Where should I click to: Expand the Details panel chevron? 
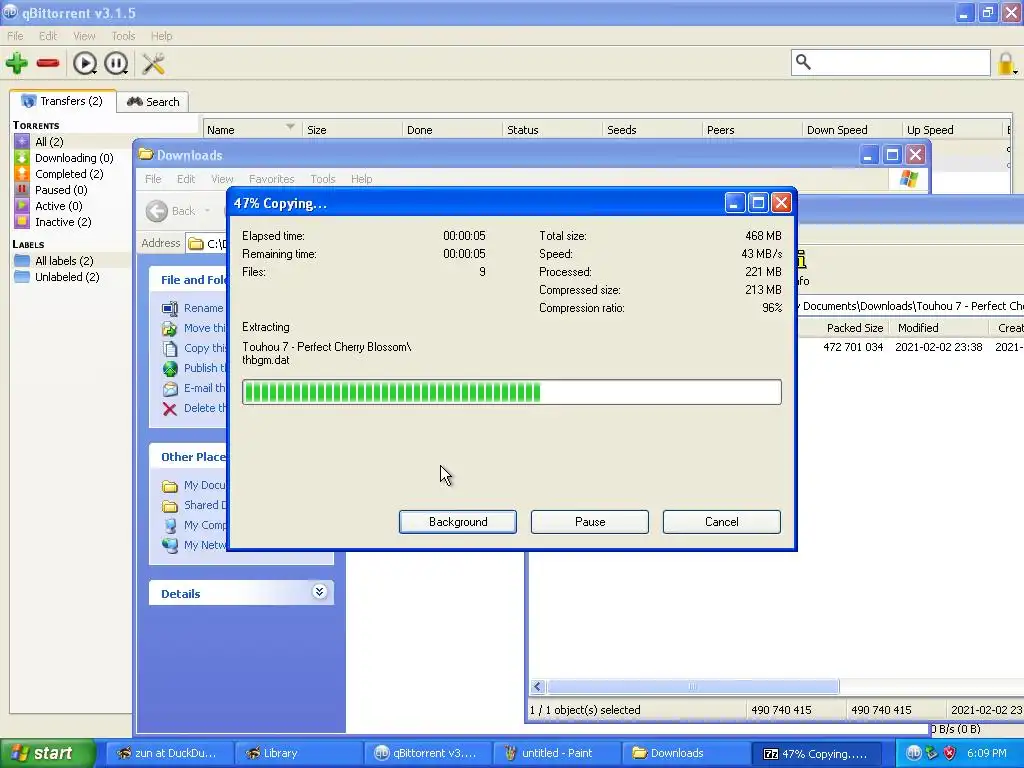(x=319, y=592)
